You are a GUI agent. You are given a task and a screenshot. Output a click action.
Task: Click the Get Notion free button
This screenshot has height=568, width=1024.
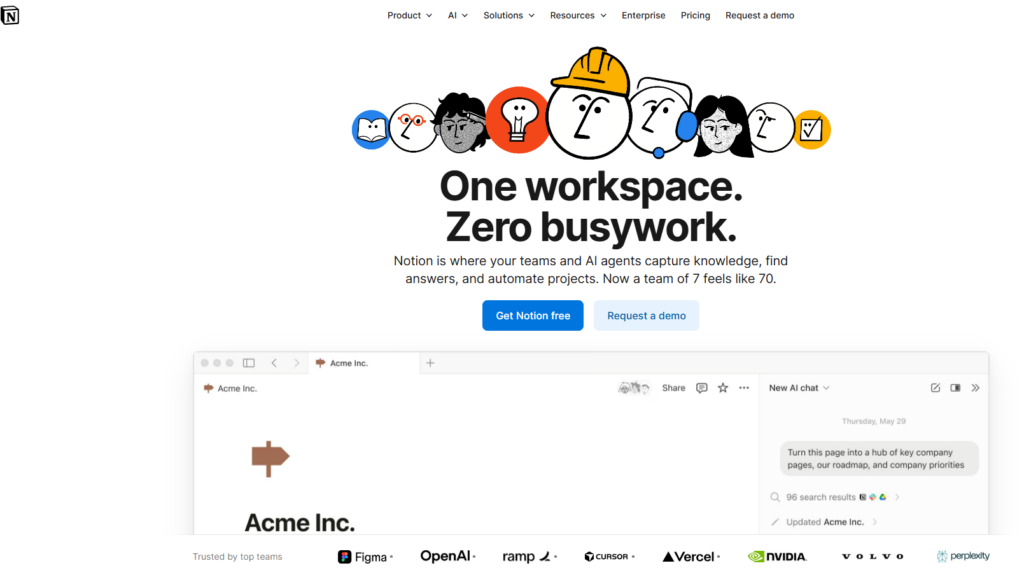pyautogui.click(x=532, y=315)
